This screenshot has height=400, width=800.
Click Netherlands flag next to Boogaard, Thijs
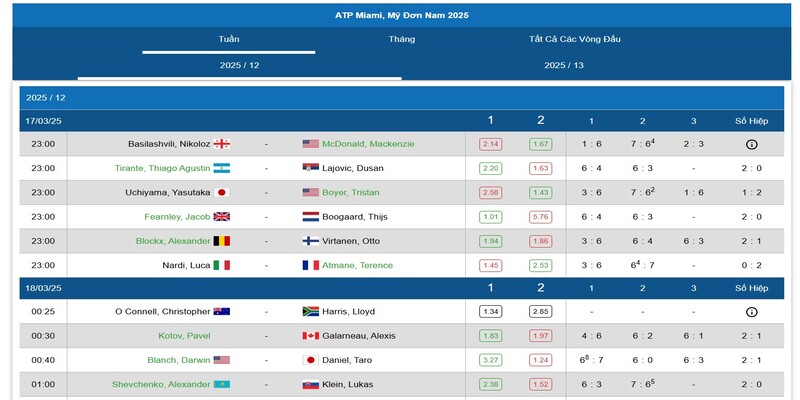click(x=311, y=217)
